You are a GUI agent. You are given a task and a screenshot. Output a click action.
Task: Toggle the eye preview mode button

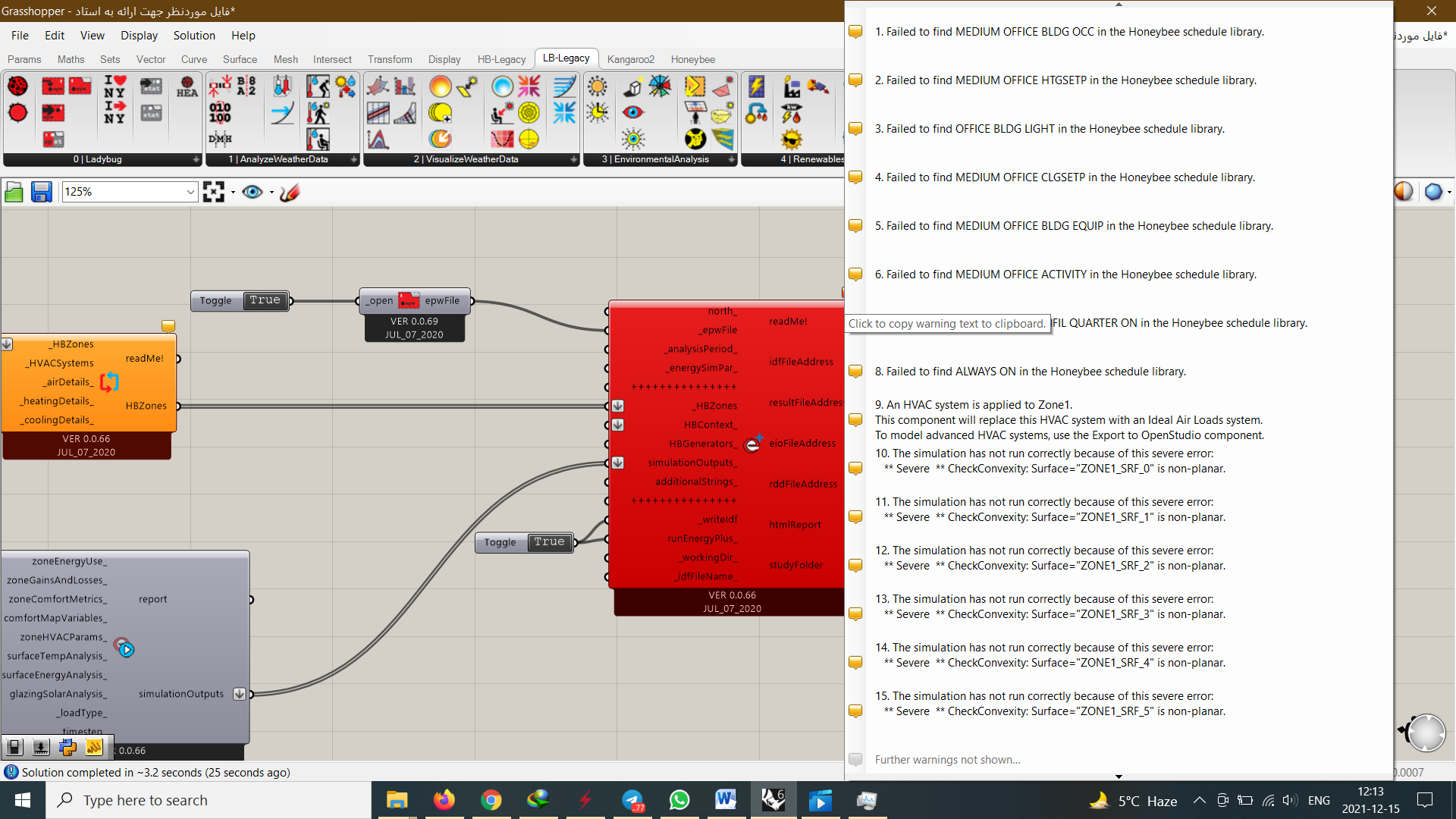click(x=253, y=192)
